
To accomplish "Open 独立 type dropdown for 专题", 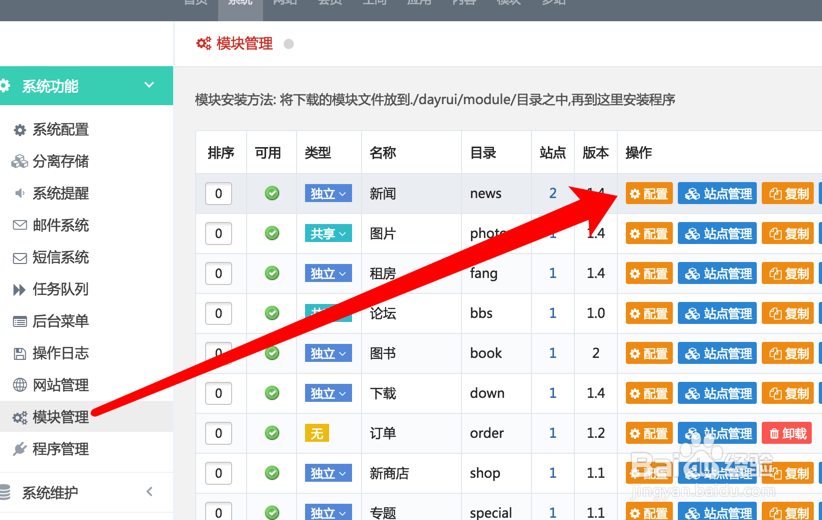I will click(x=328, y=512).
